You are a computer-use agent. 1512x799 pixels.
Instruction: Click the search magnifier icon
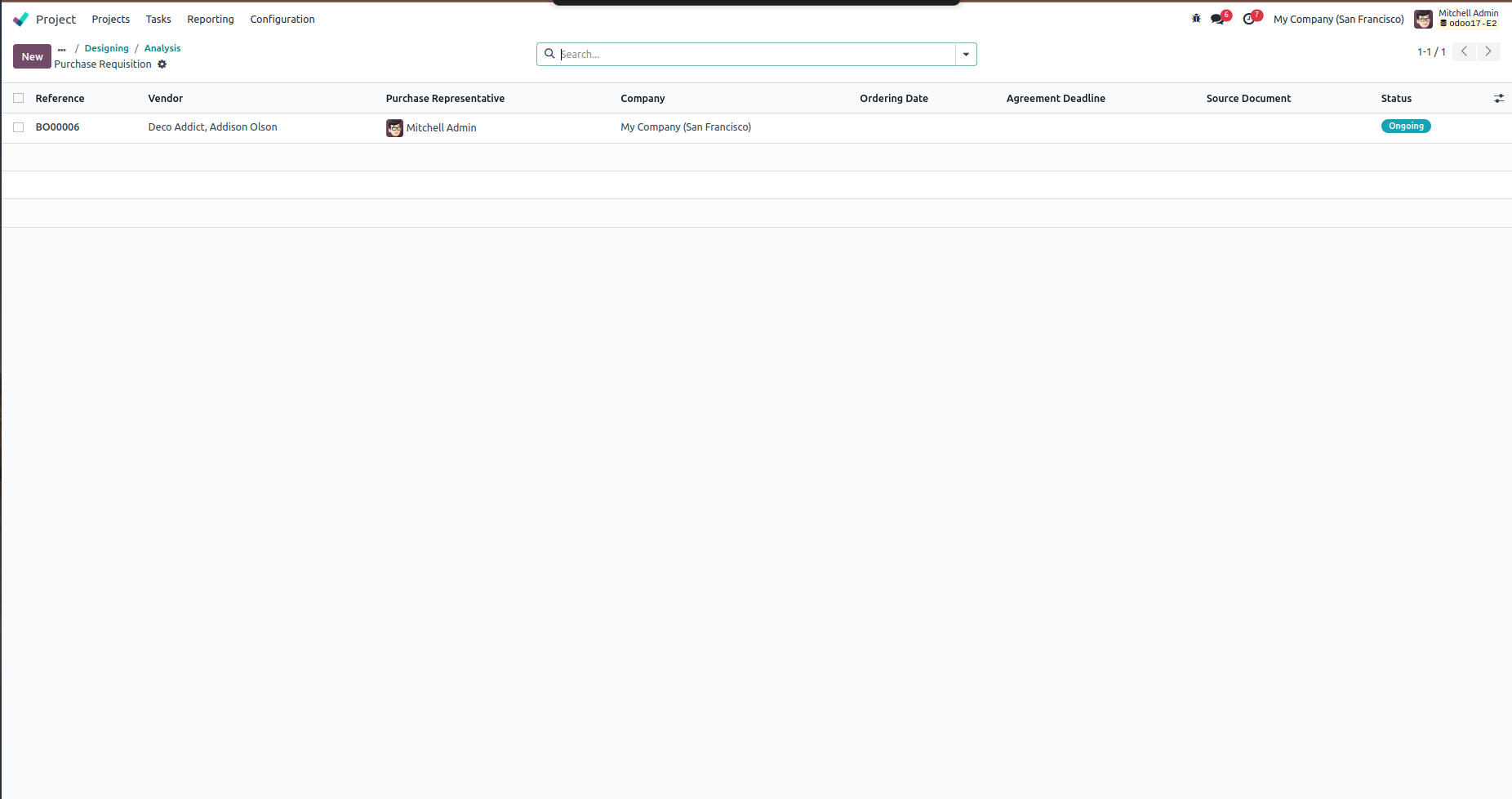click(x=549, y=54)
